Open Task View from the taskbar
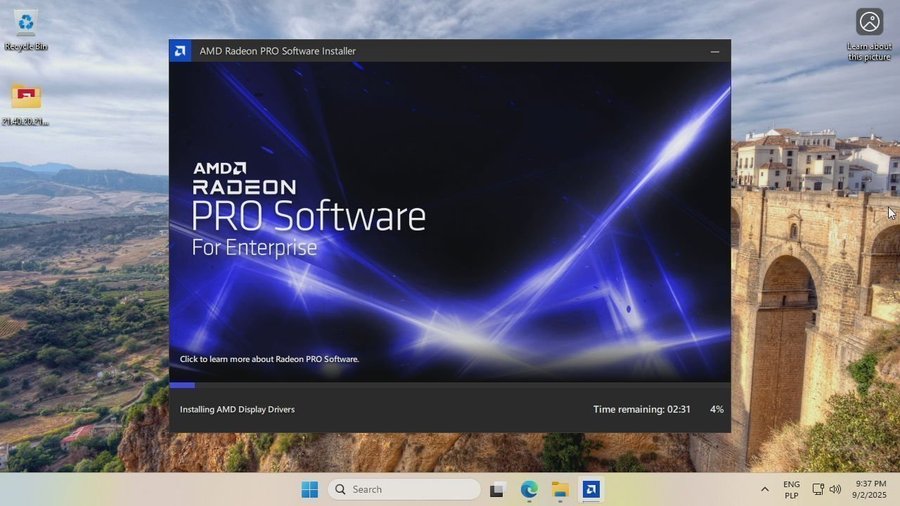Viewport: 900px width, 506px height. (x=498, y=489)
